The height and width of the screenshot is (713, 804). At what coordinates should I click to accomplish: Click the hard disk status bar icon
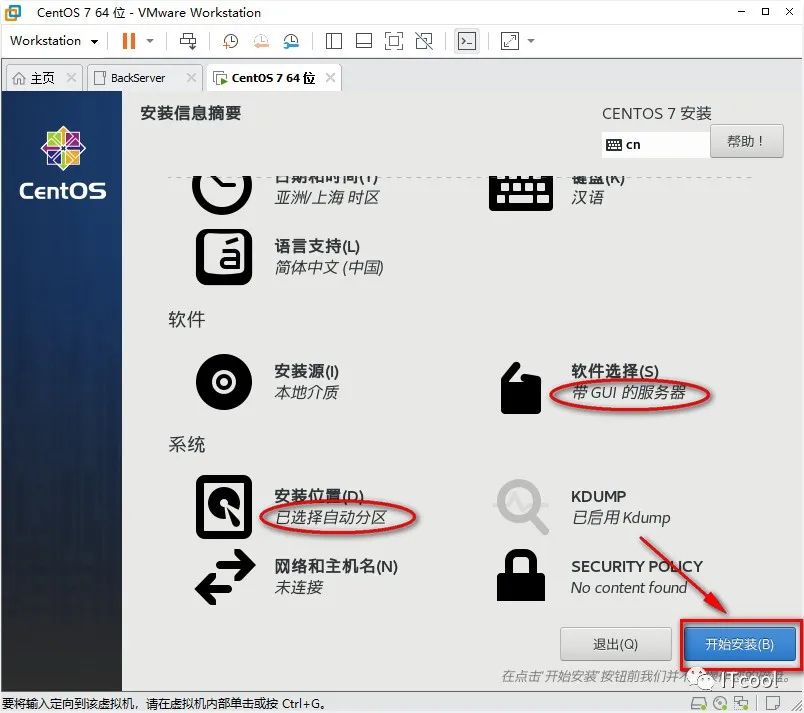(698, 703)
